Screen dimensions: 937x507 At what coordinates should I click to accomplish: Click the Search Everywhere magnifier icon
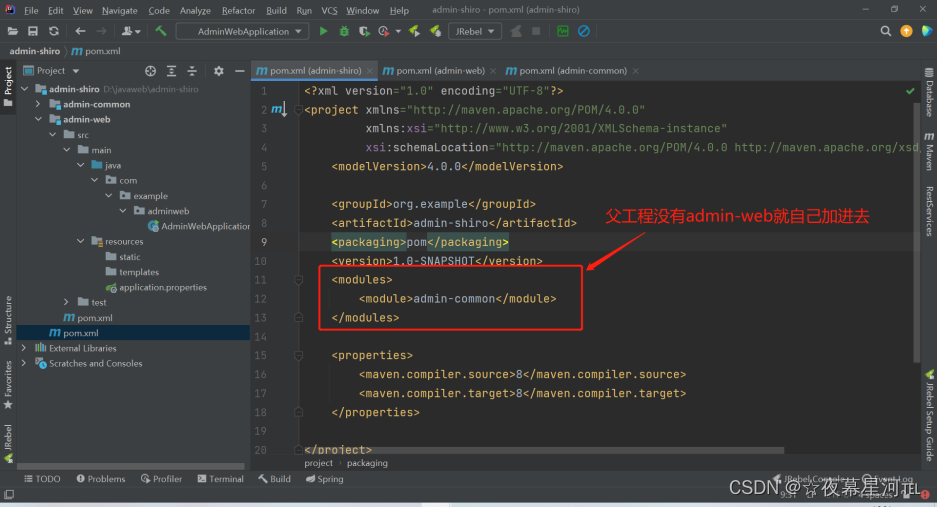point(886,31)
